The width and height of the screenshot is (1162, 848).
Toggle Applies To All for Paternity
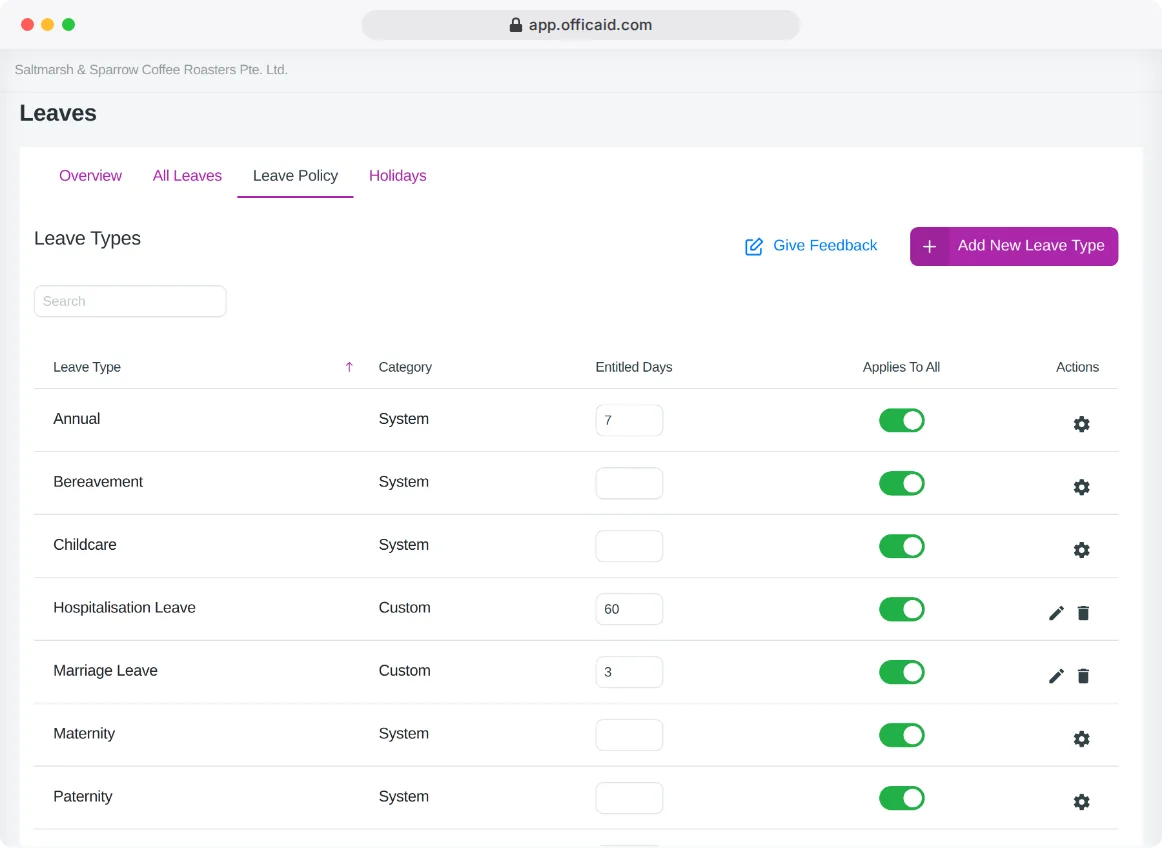[901, 798]
